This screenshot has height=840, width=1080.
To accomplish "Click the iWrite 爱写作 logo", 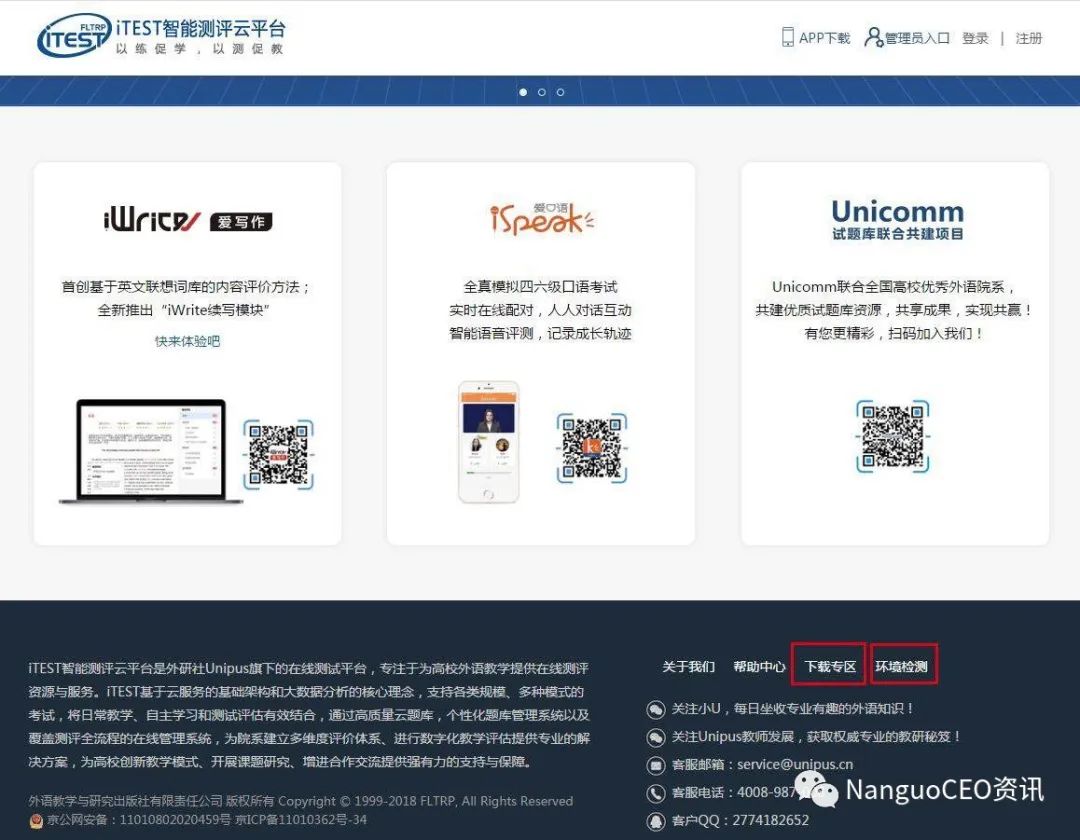I will pos(187,220).
